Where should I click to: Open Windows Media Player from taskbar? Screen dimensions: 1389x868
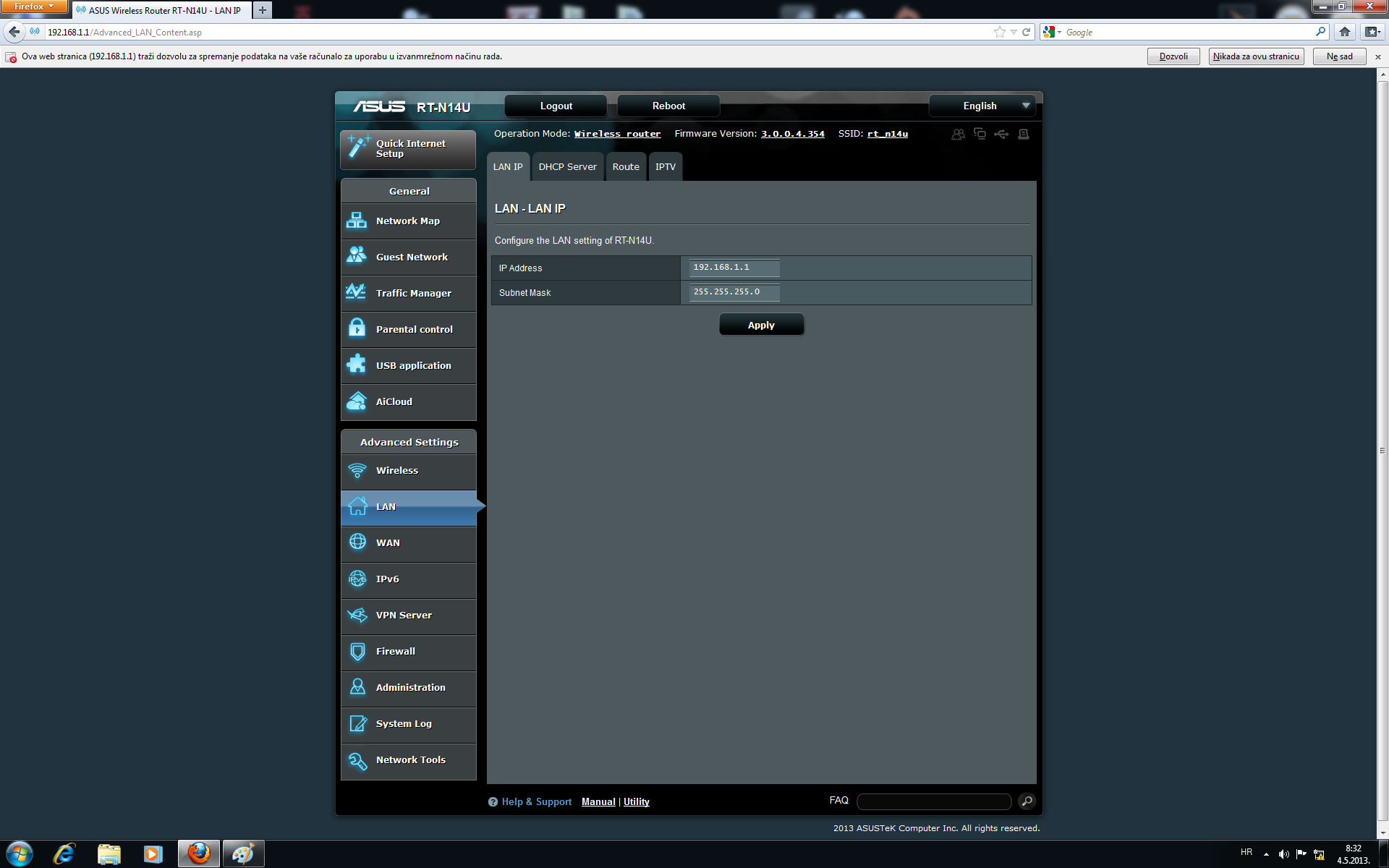coord(153,854)
